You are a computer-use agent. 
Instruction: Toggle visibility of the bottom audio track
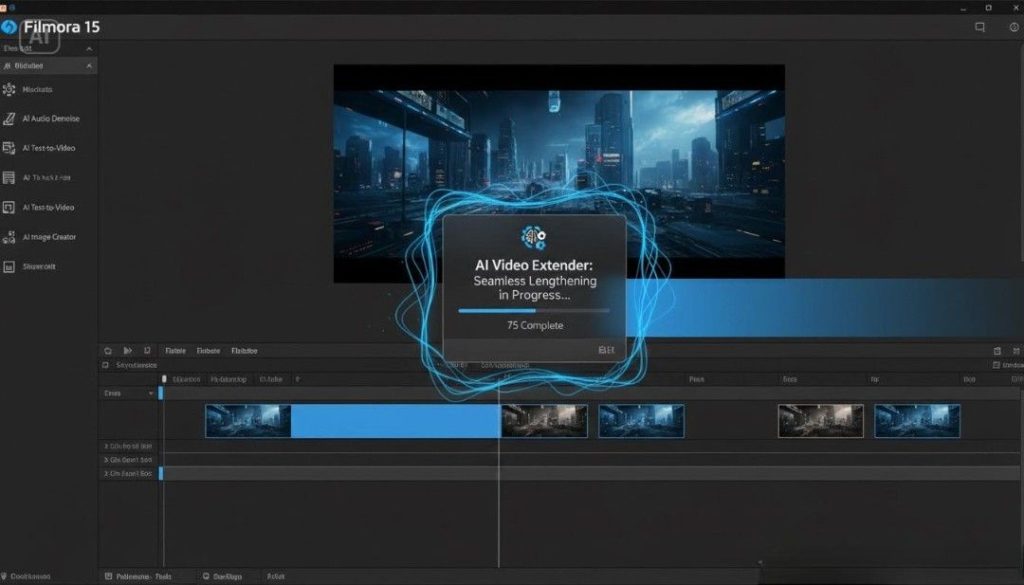105,472
